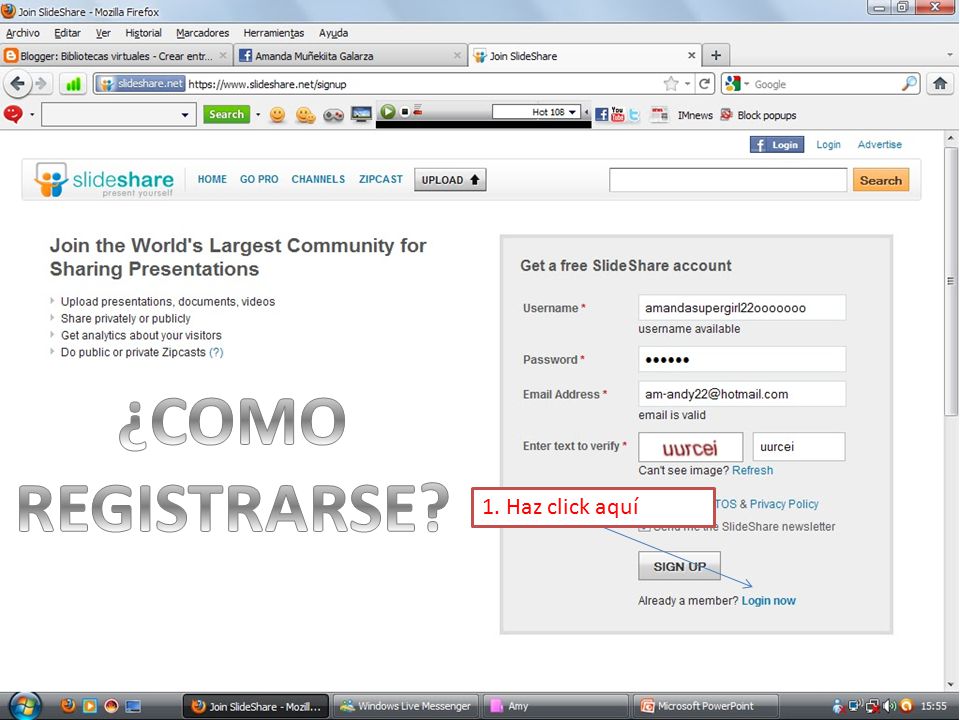The width and height of the screenshot is (960, 720).
Task: Click the Privacy Policy link
Action: (x=784, y=504)
